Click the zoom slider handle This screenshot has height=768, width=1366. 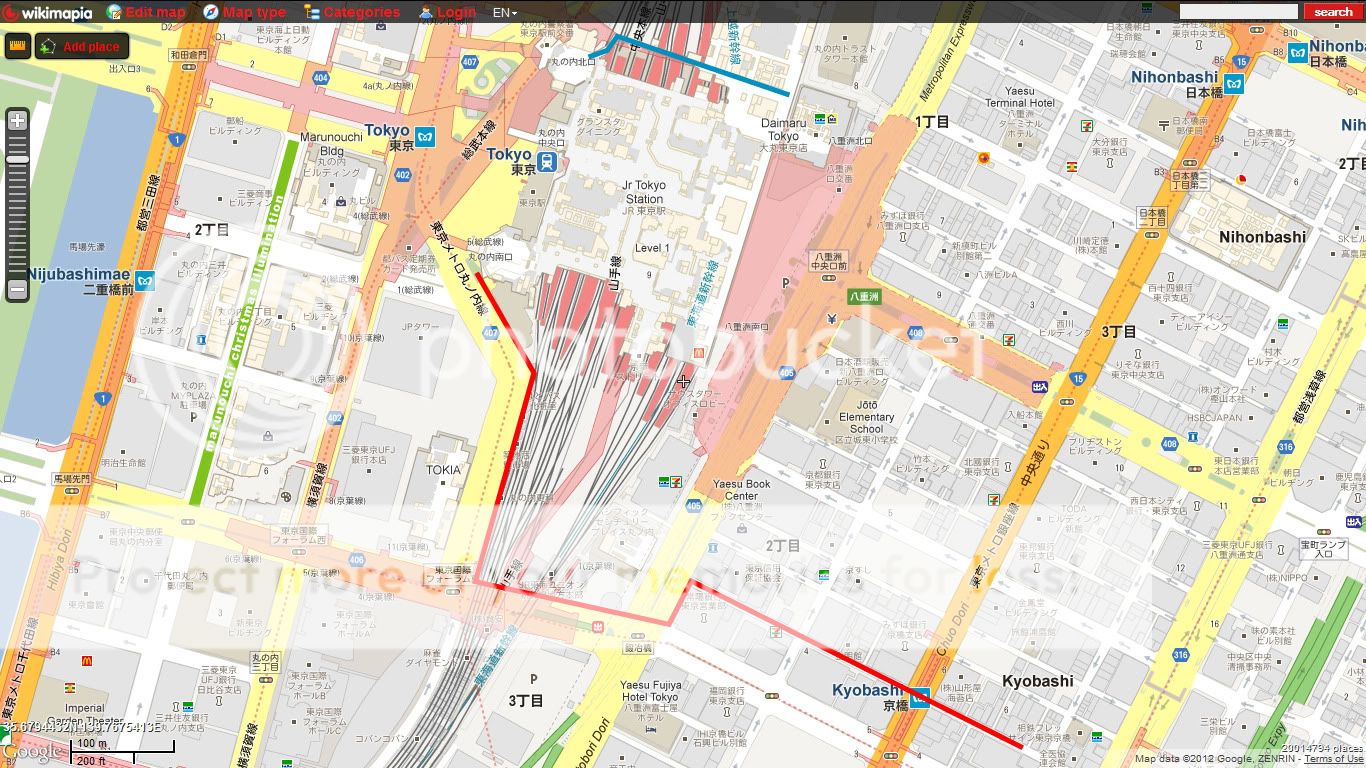pyautogui.click(x=17, y=160)
